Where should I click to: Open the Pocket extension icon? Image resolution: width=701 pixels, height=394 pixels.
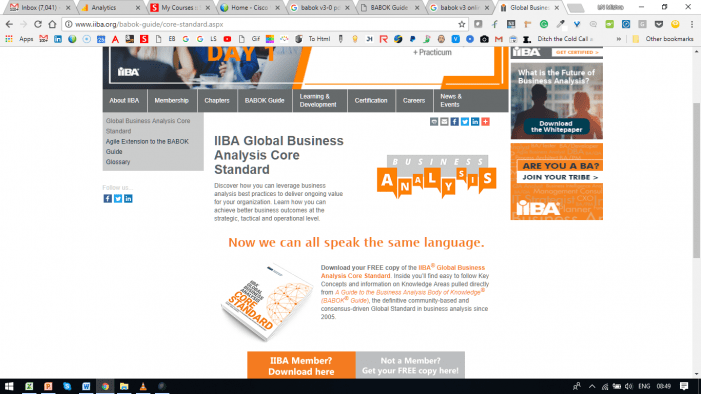pos(659,24)
